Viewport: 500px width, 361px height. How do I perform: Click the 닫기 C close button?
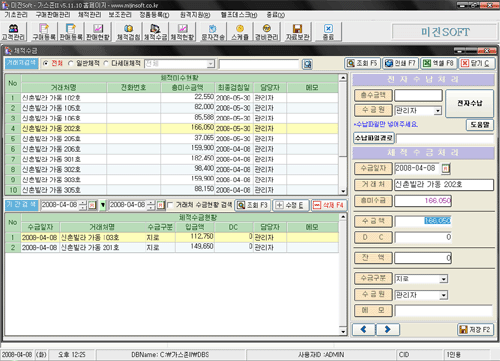coord(477,63)
